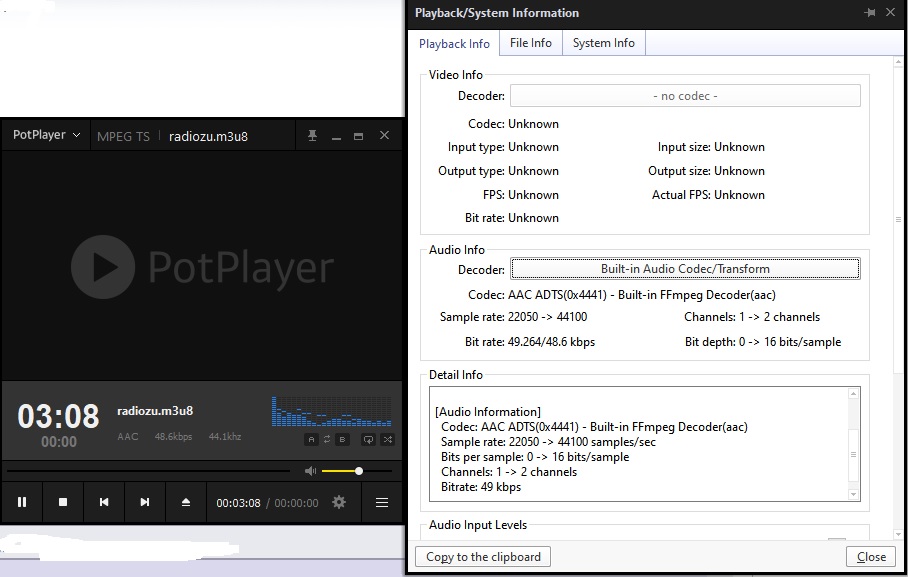The width and height of the screenshot is (908, 577).
Task: Skip to the next track
Action: click(145, 502)
